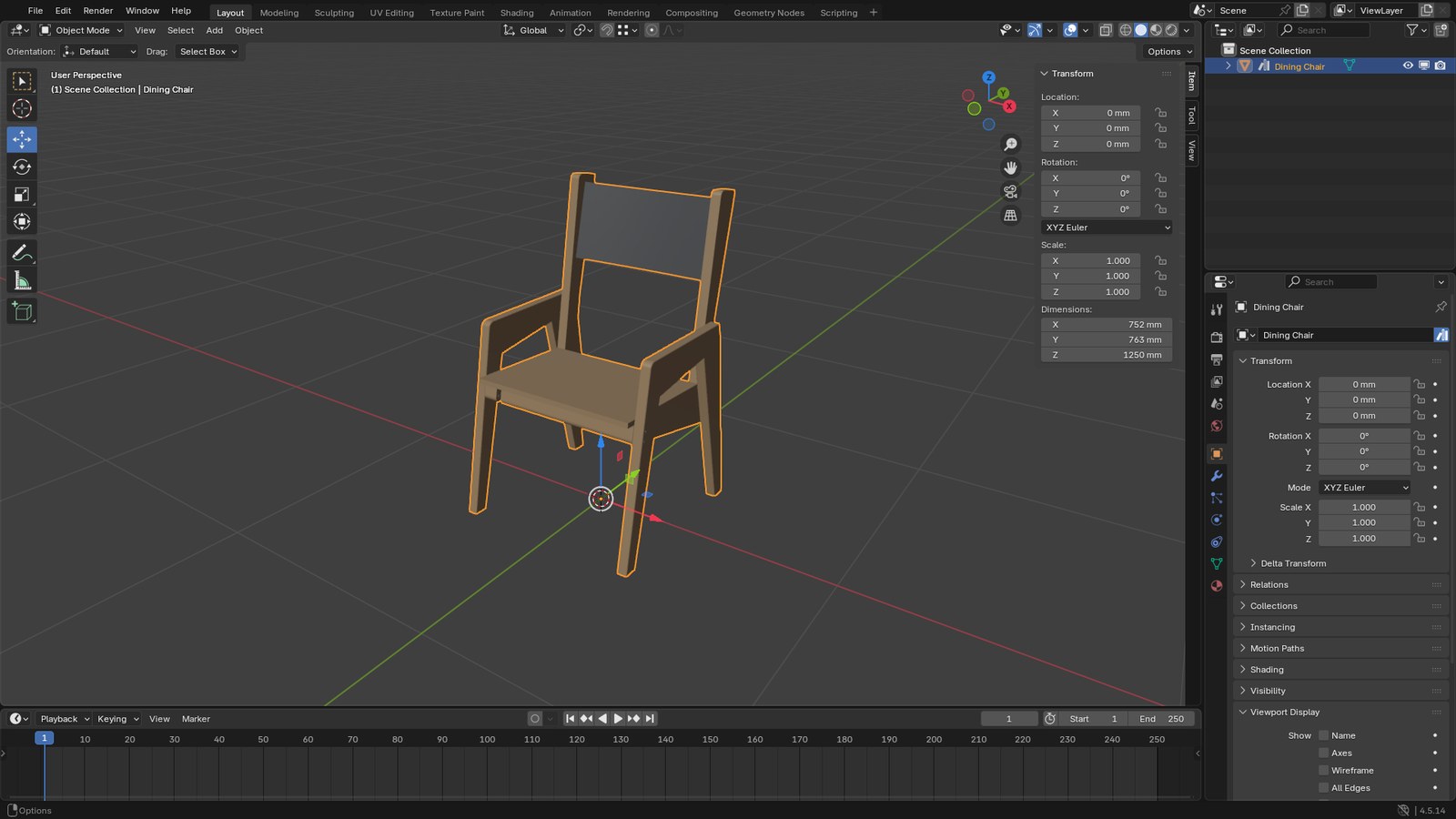Select the Rotate tool
This screenshot has width=1456, height=819.
coord(22,167)
